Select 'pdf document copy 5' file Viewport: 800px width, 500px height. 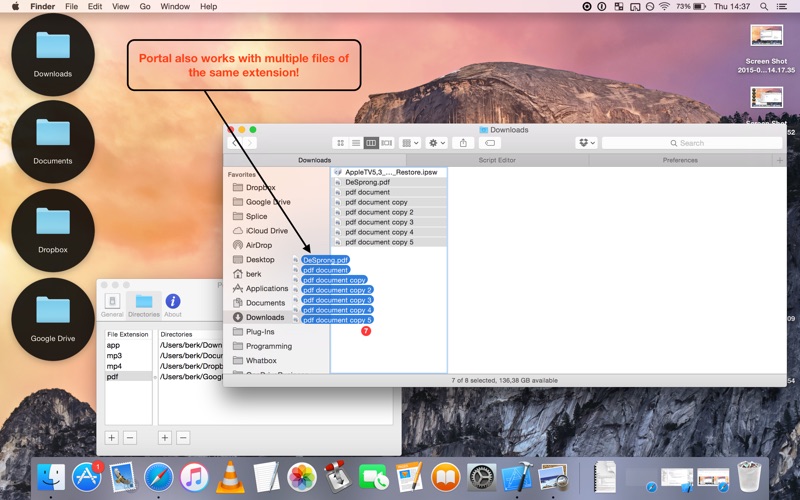pos(389,242)
